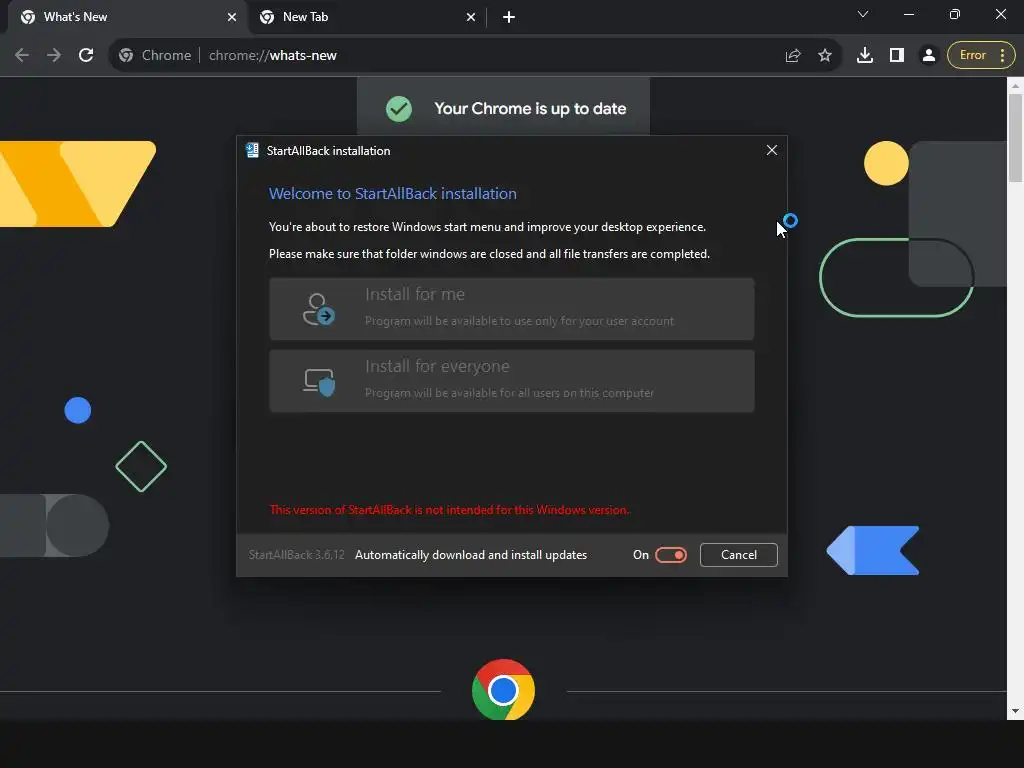Toggle automatic updates switch off

tap(671, 554)
